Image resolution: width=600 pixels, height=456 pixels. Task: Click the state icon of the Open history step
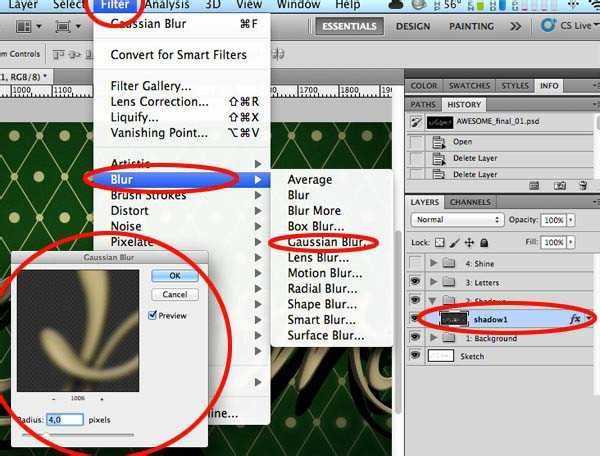coord(439,142)
